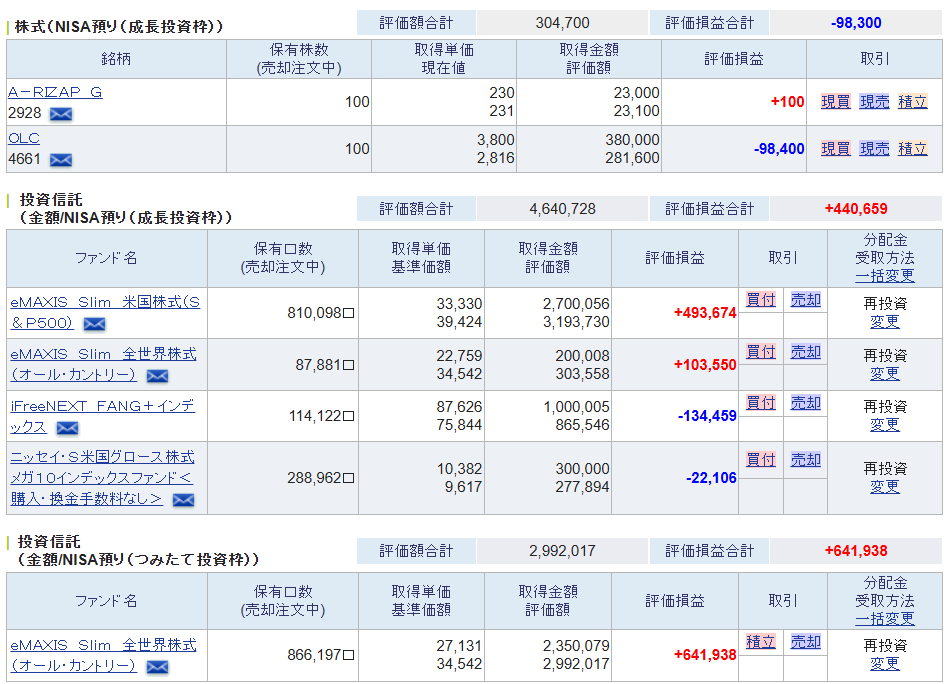
Task: Click envelope icon for 全世界株式 in 成長投資枠 table
Action: point(157,376)
